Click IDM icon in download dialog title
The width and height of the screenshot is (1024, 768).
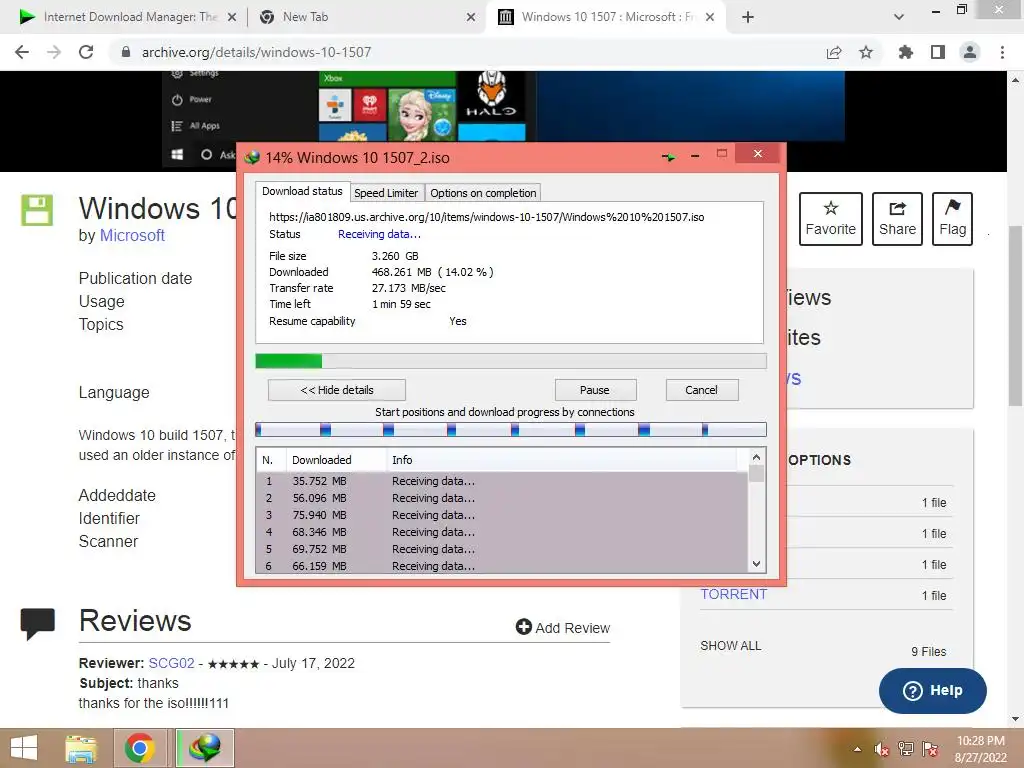pos(252,157)
